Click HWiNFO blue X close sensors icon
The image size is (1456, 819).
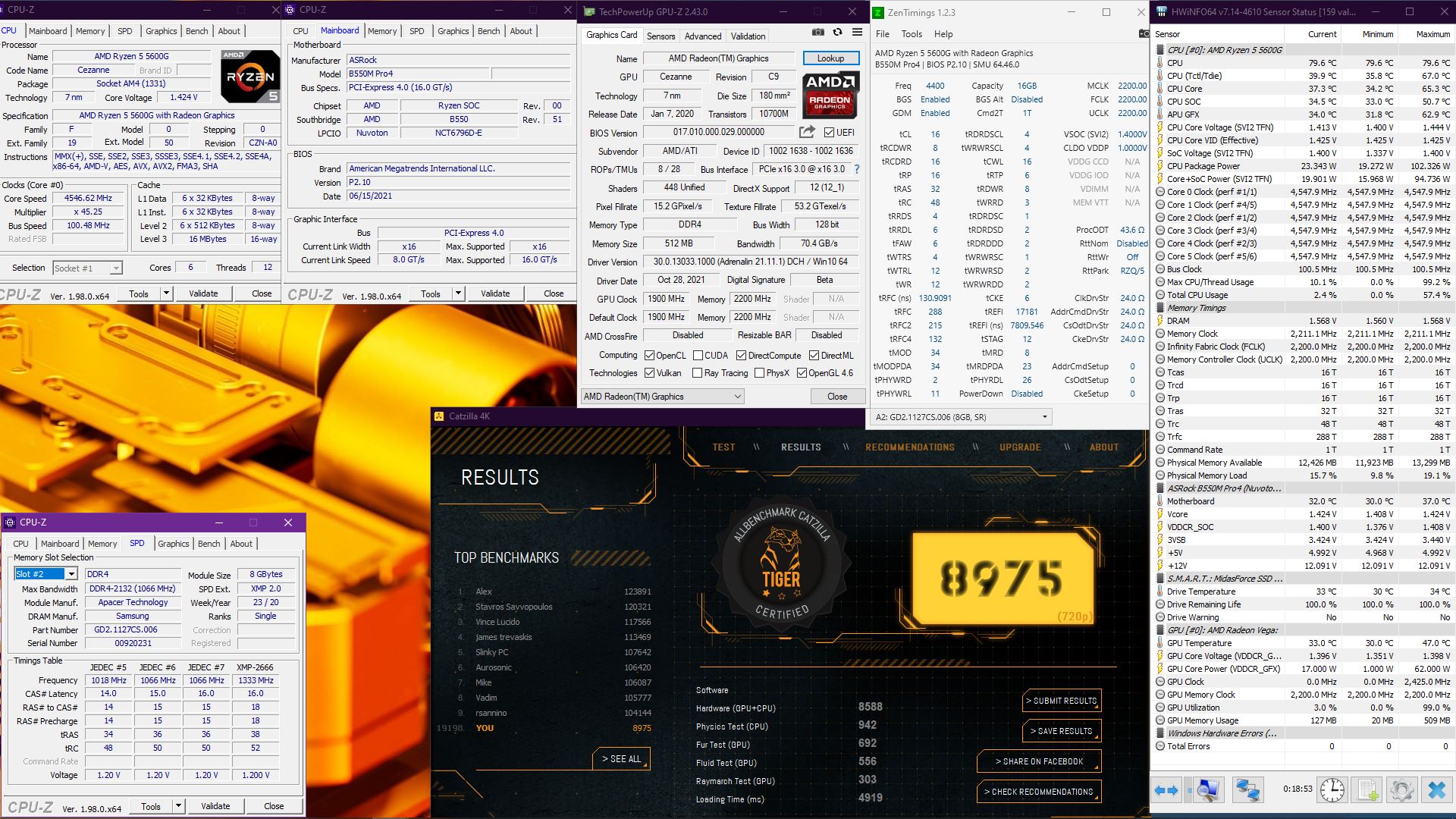pyautogui.click(x=1436, y=790)
